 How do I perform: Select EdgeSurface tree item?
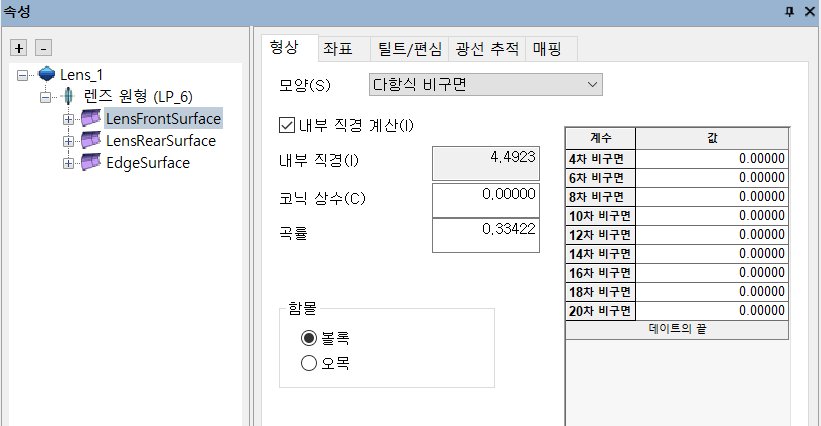coord(148,163)
